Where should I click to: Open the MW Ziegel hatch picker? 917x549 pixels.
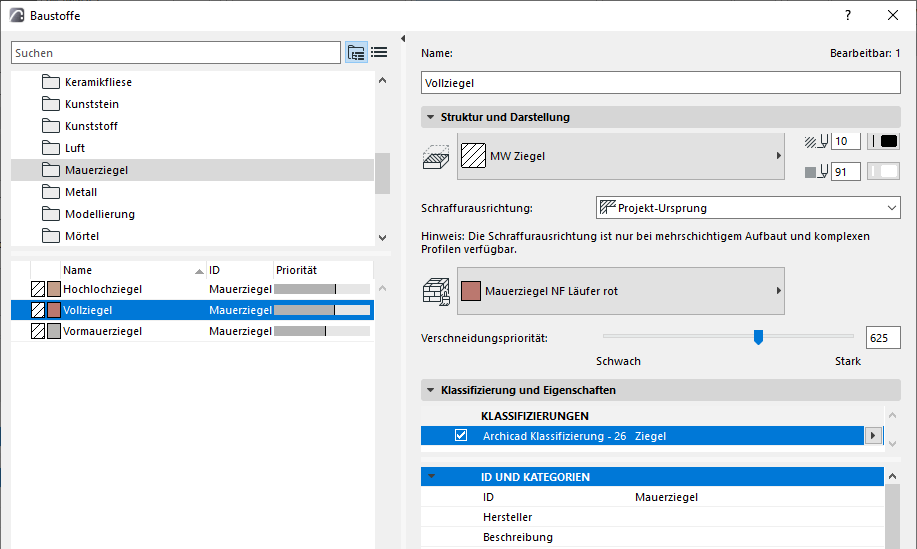tap(620, 156)
